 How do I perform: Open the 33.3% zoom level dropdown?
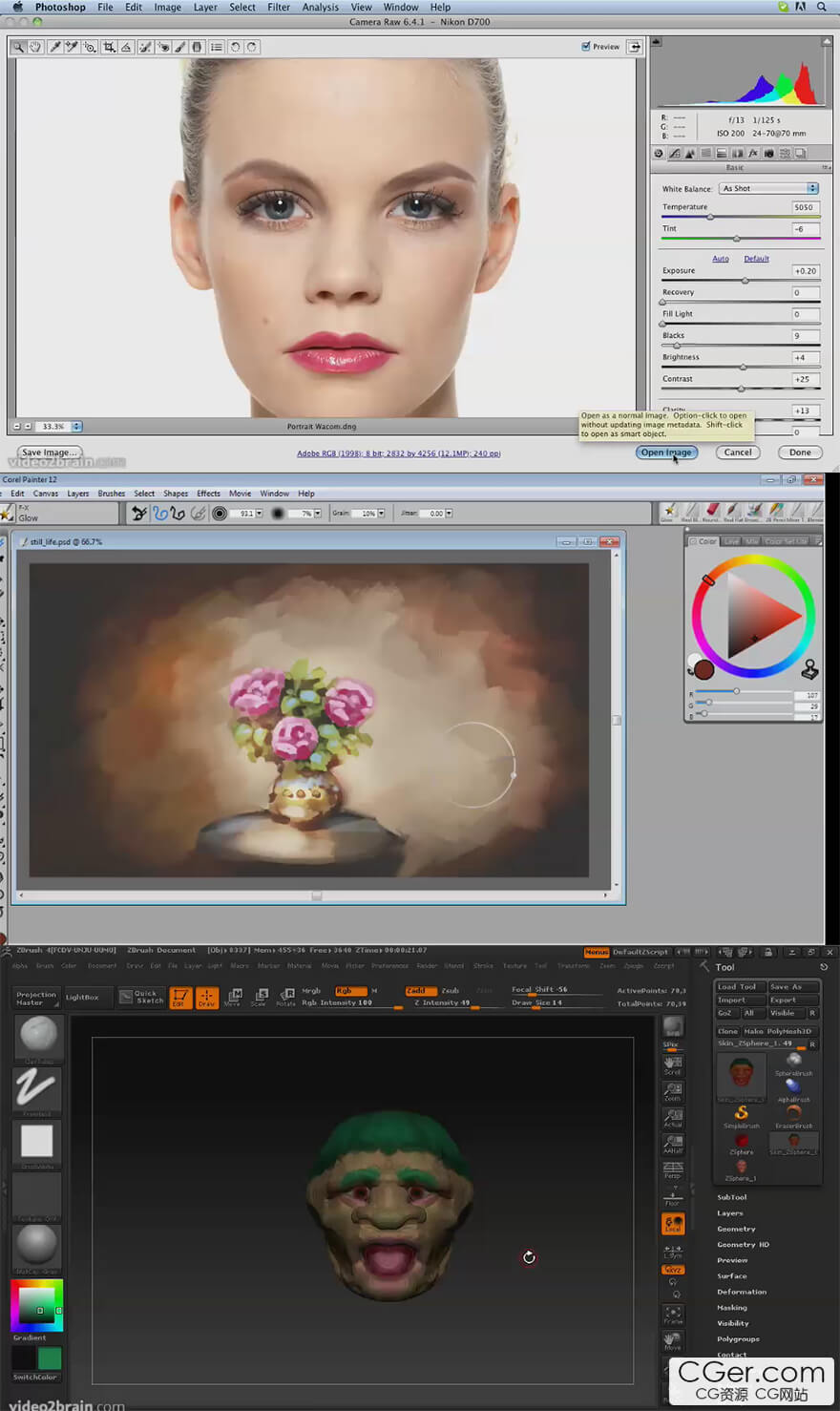point(76,427)
